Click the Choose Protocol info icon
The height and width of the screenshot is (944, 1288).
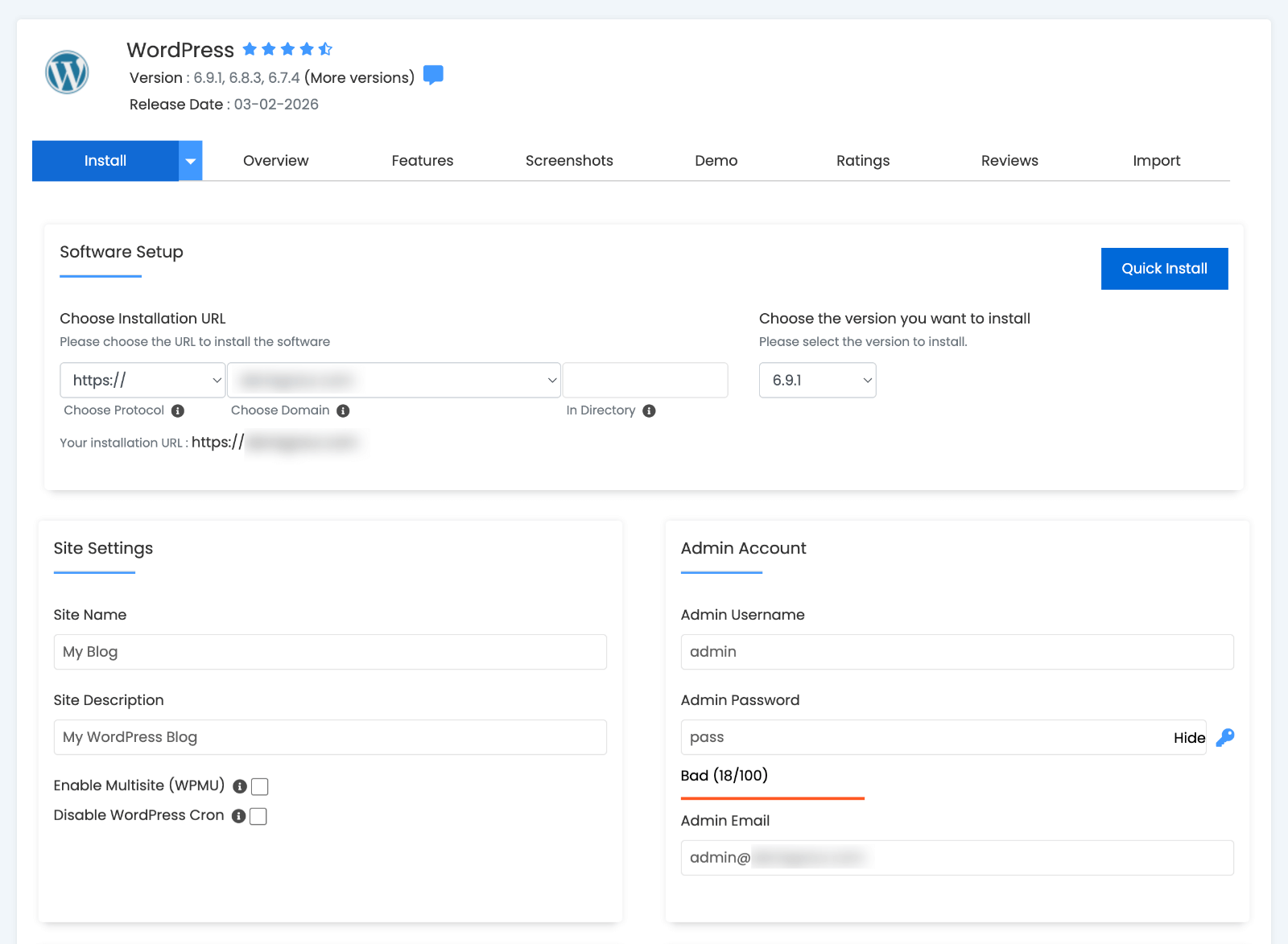coord(178,410)
